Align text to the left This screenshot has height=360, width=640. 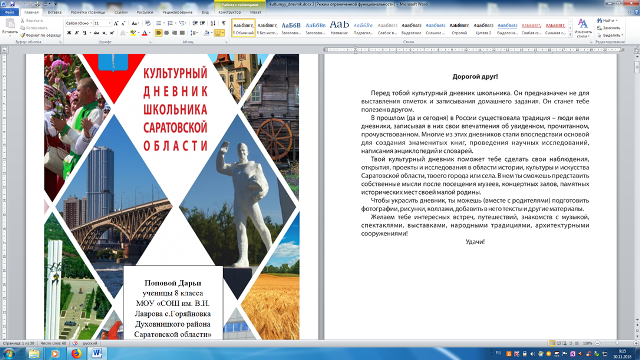click(x=159, y=33)
